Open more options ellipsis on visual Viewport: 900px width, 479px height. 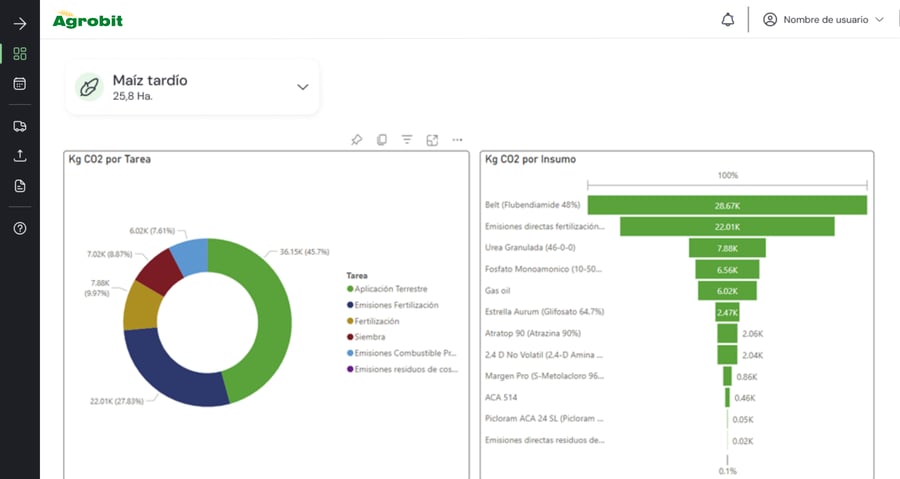point(457,140)
